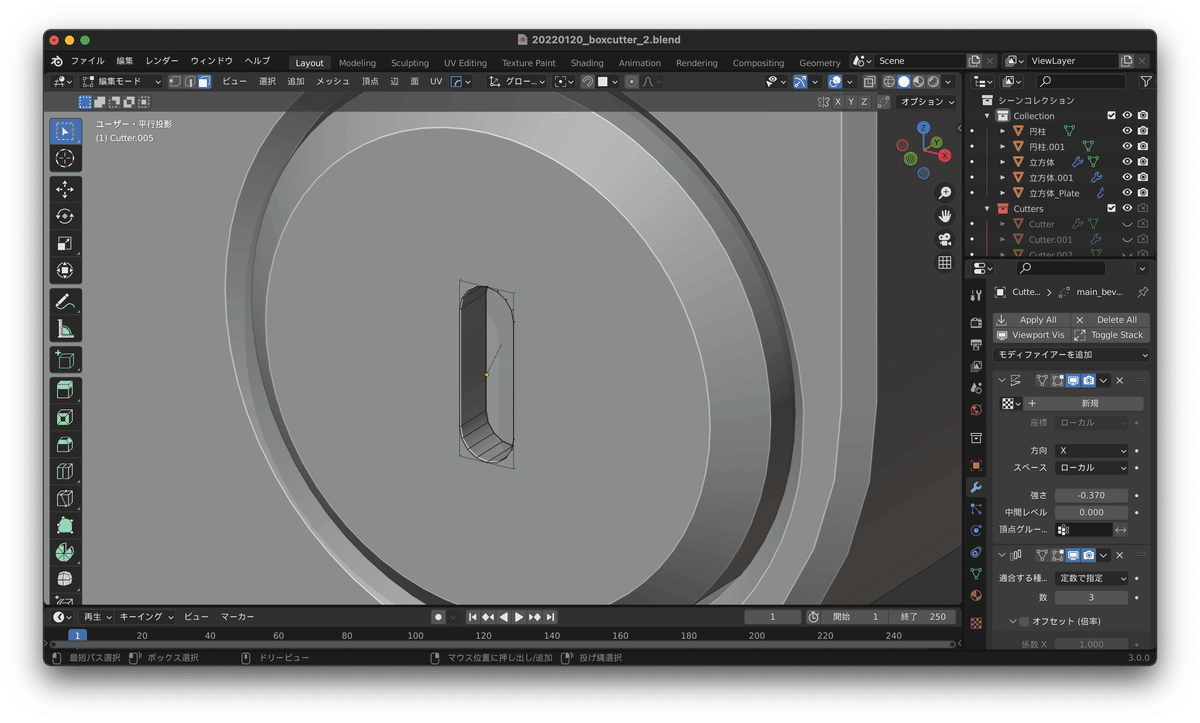Open the 方向 X dropdown

pyautogui.click(x=1091, y=451)
